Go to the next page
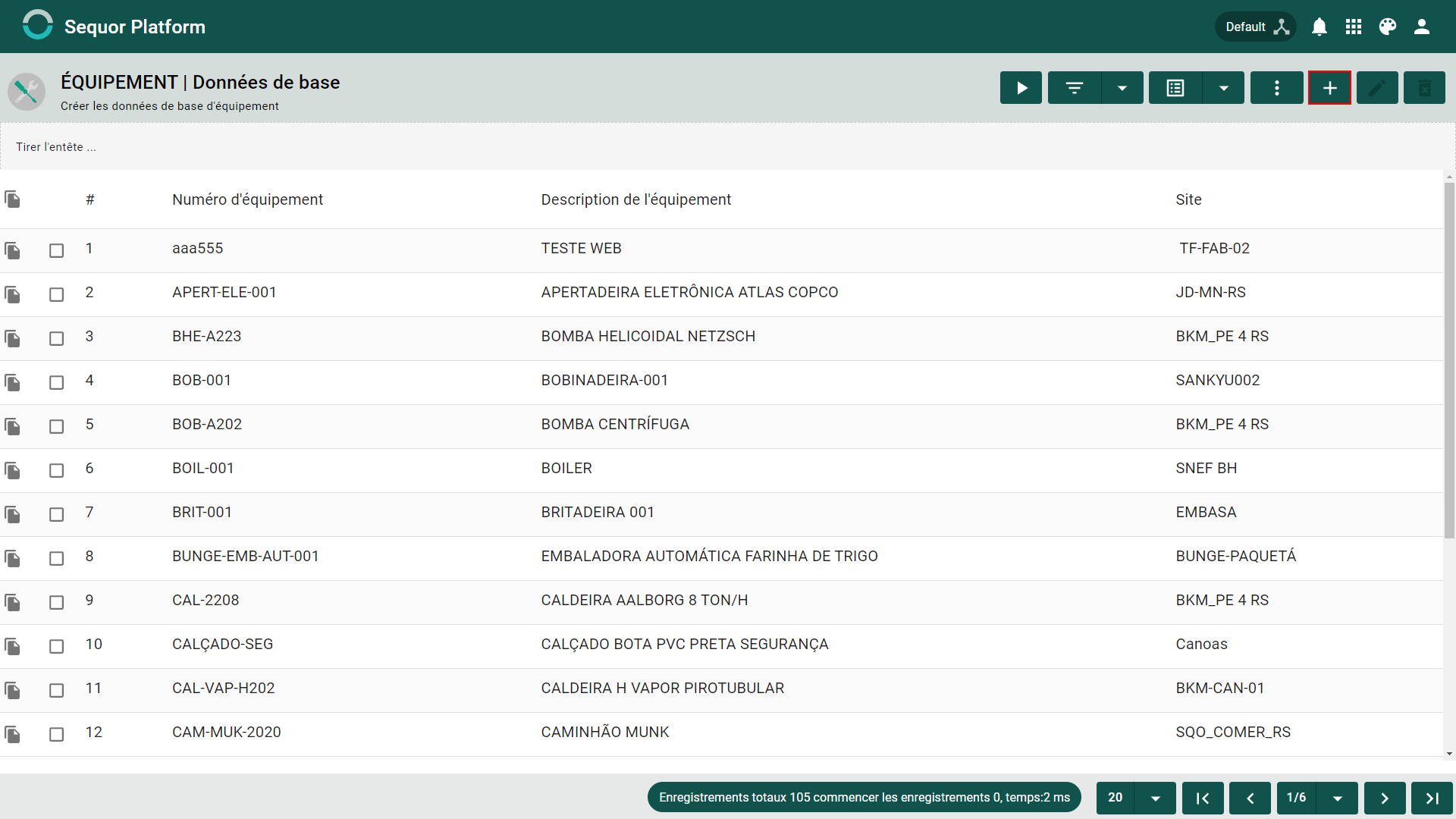 click(x=1385, y=798)
